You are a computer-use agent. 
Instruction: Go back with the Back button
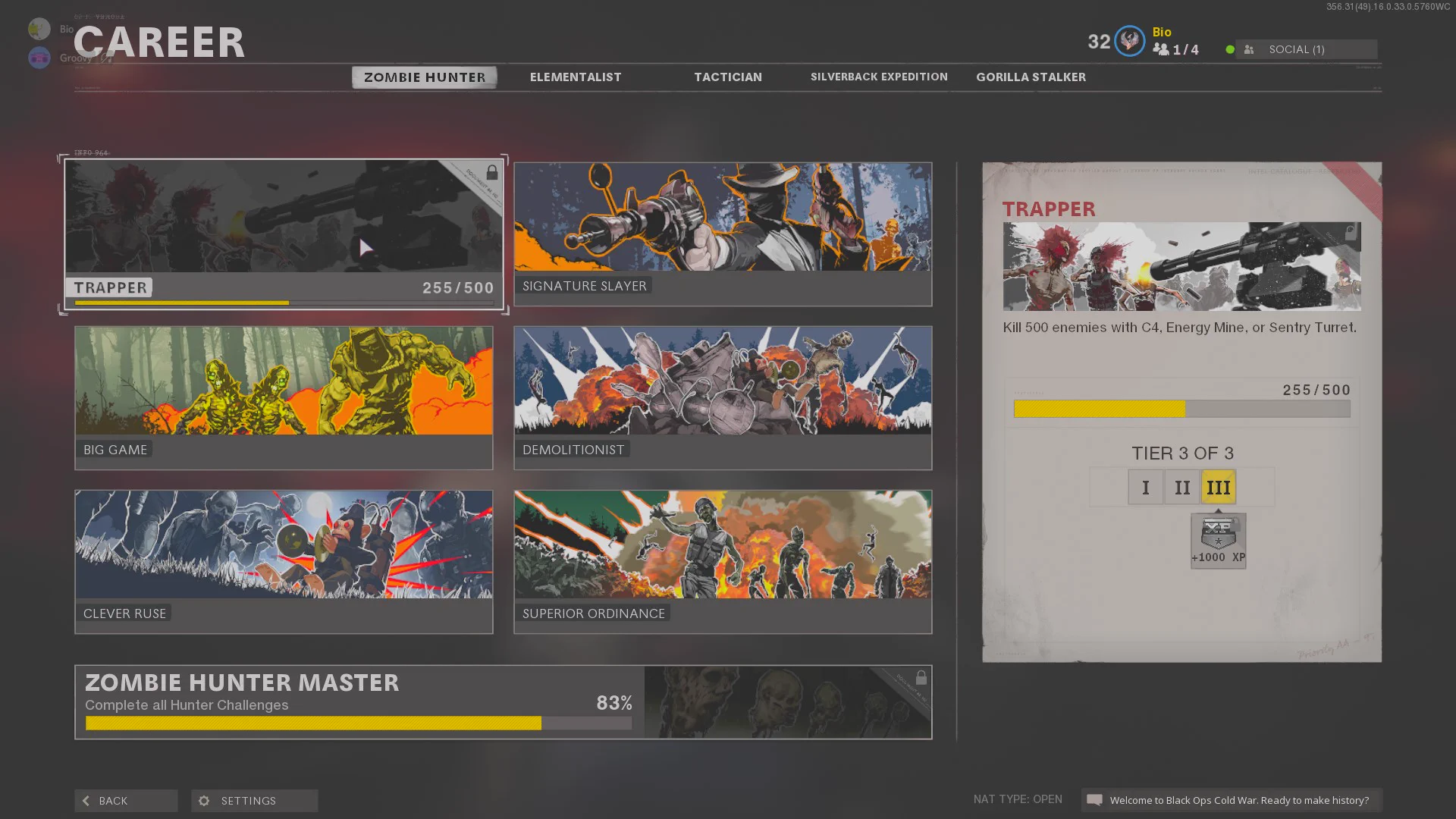click(126, 801)
